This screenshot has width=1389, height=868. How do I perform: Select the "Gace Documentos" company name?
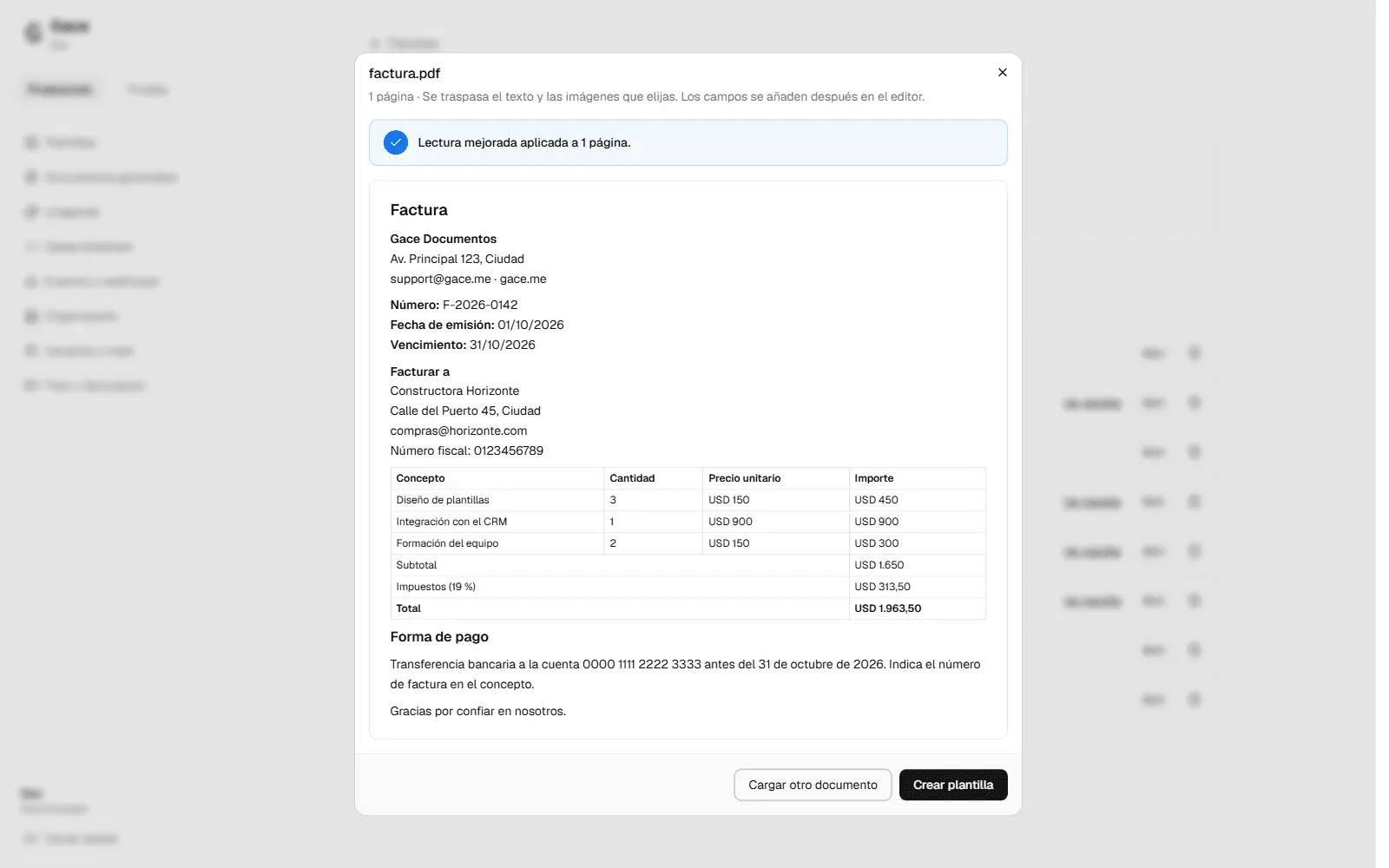[443, 239]
